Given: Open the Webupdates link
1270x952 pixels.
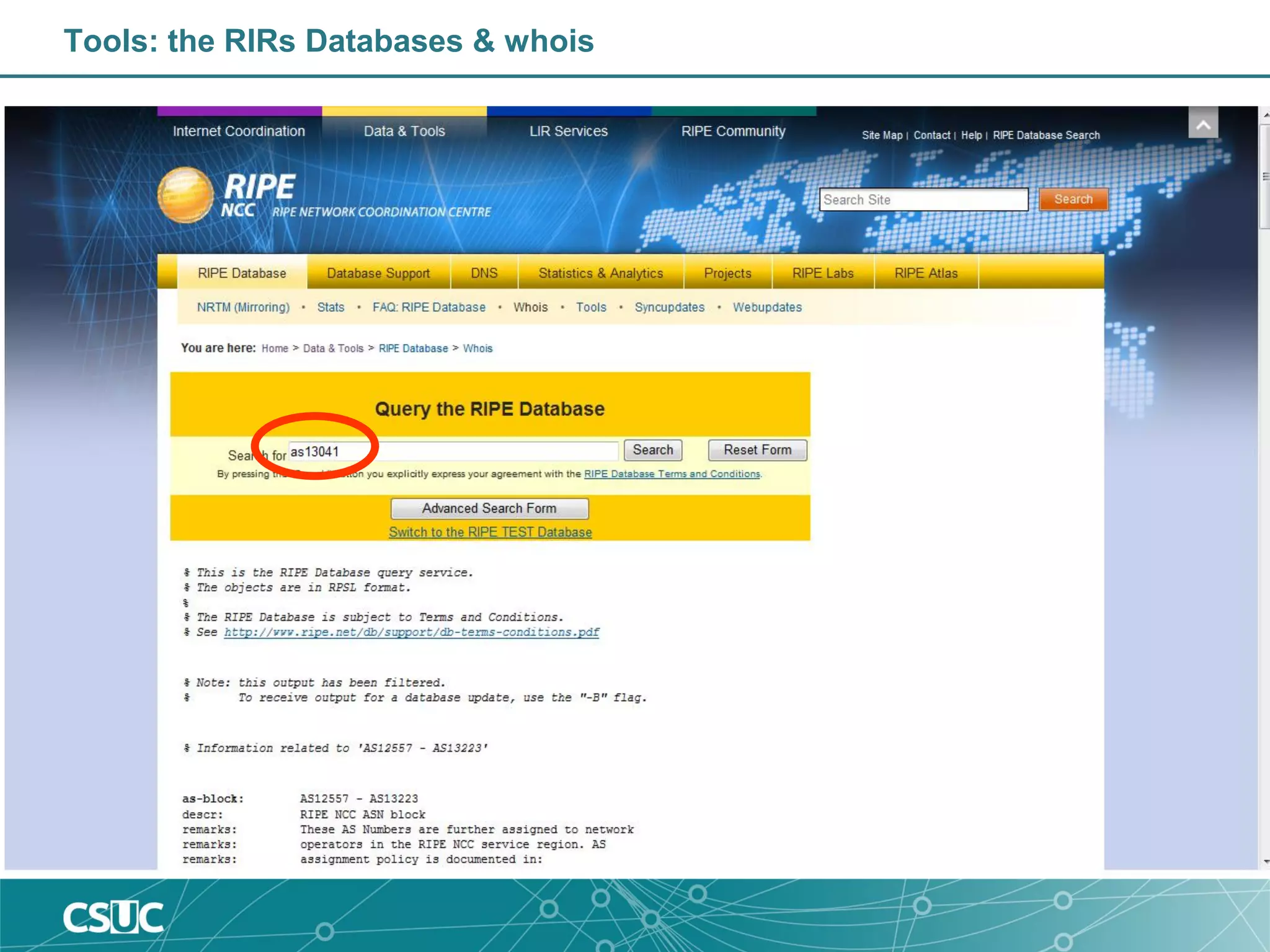Looking at the screenshot, I should (x=767, y=307).
